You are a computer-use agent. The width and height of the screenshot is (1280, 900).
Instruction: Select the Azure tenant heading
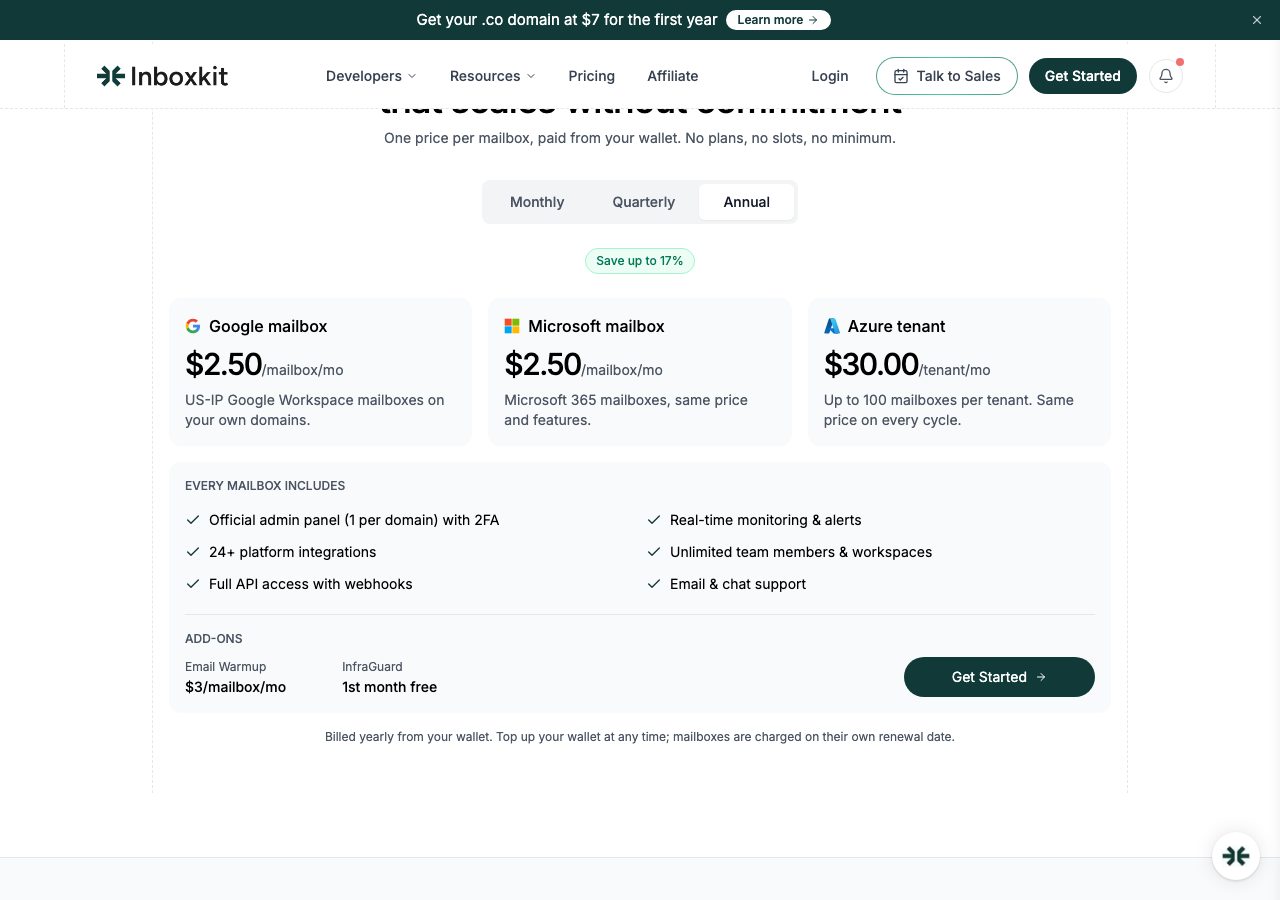[896, 326]
